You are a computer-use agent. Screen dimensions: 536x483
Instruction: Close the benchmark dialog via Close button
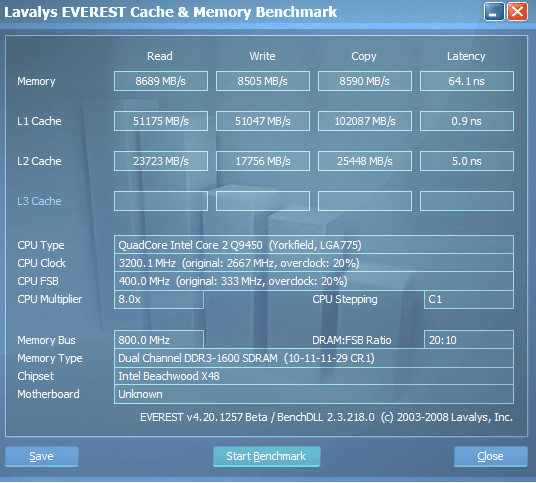coord(490,456)
